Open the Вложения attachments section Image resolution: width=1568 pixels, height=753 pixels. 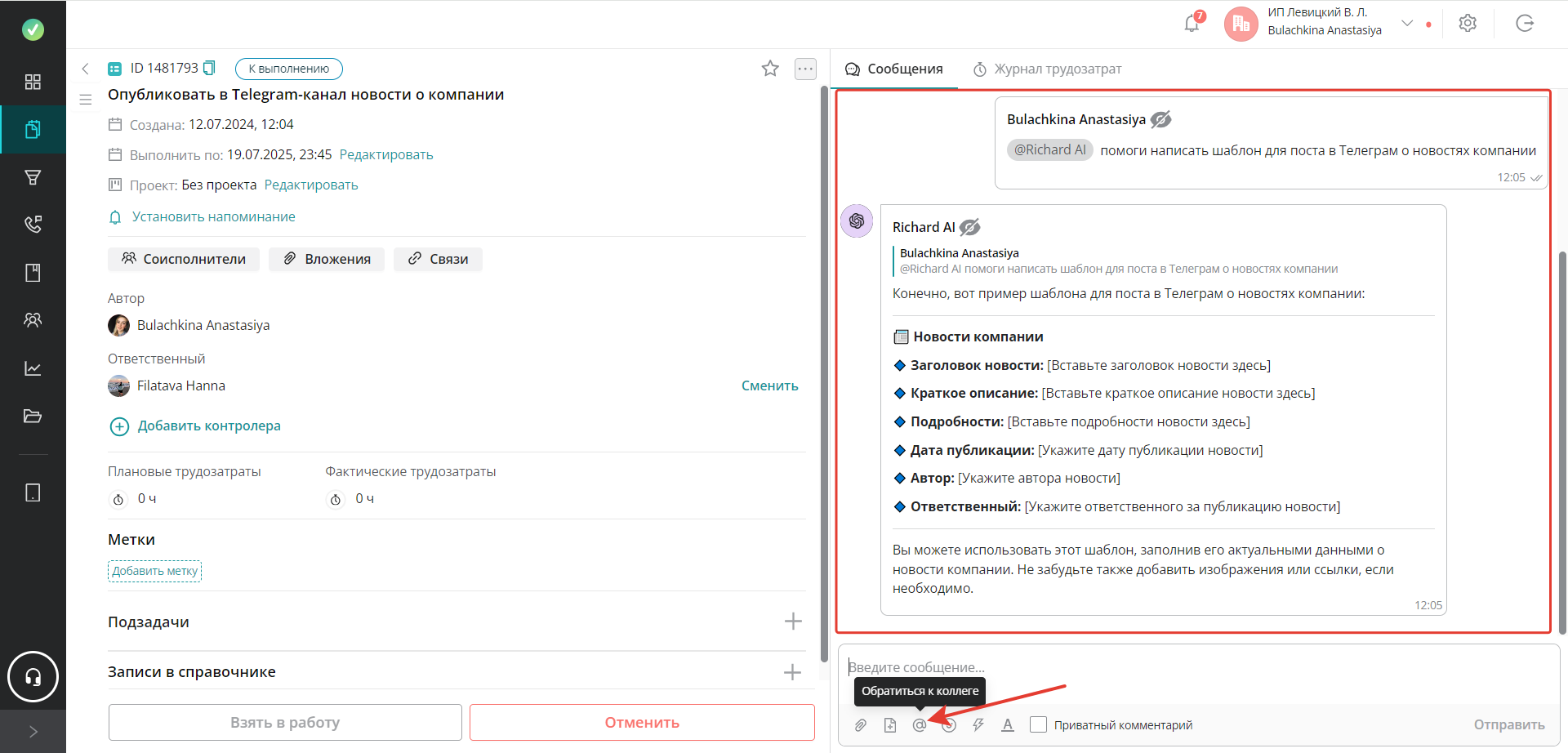[x=327, y=259]
